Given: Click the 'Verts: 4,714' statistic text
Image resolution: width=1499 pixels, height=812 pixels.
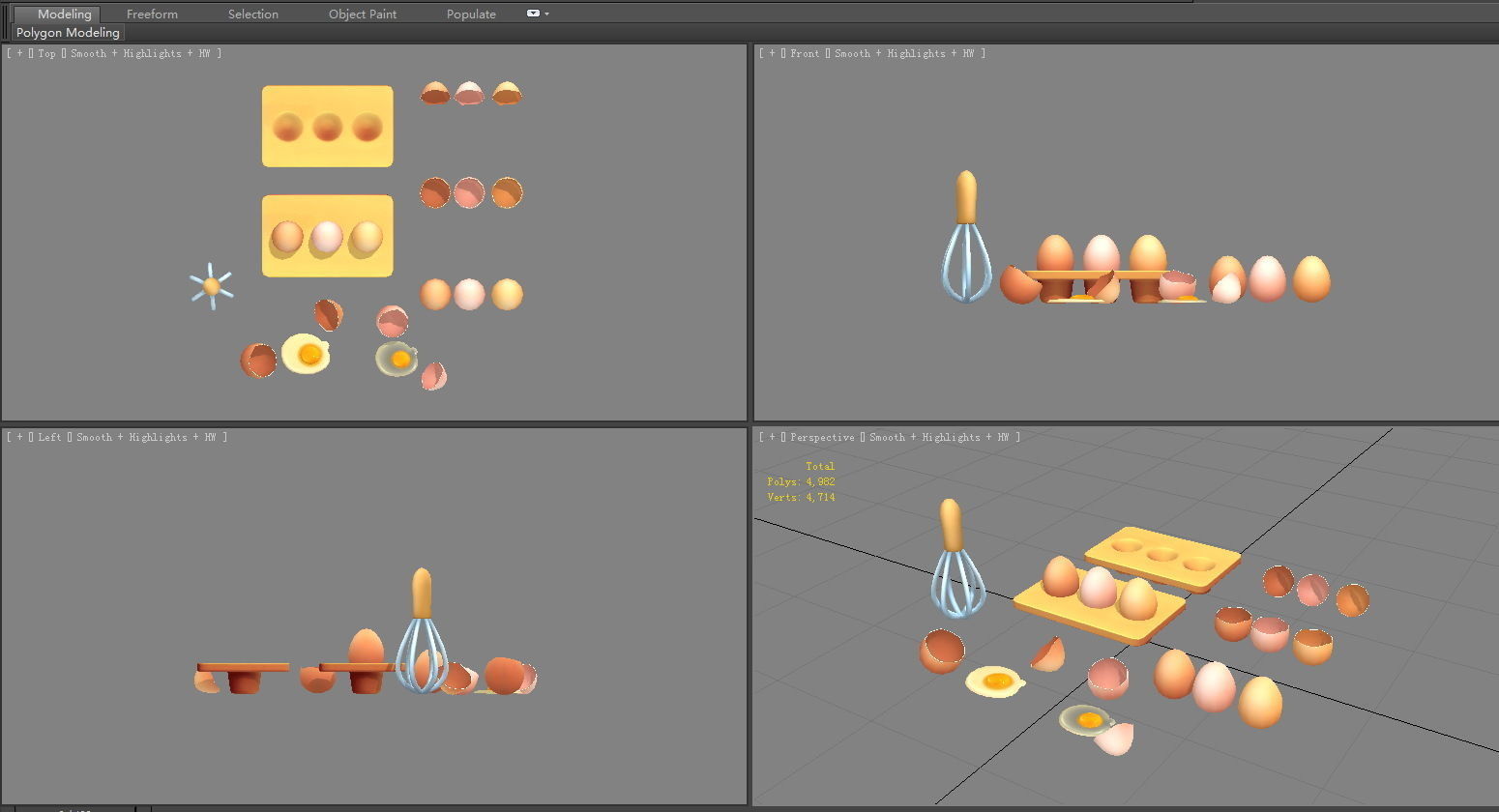Looking at the screenshot, I should coord(801,497).
